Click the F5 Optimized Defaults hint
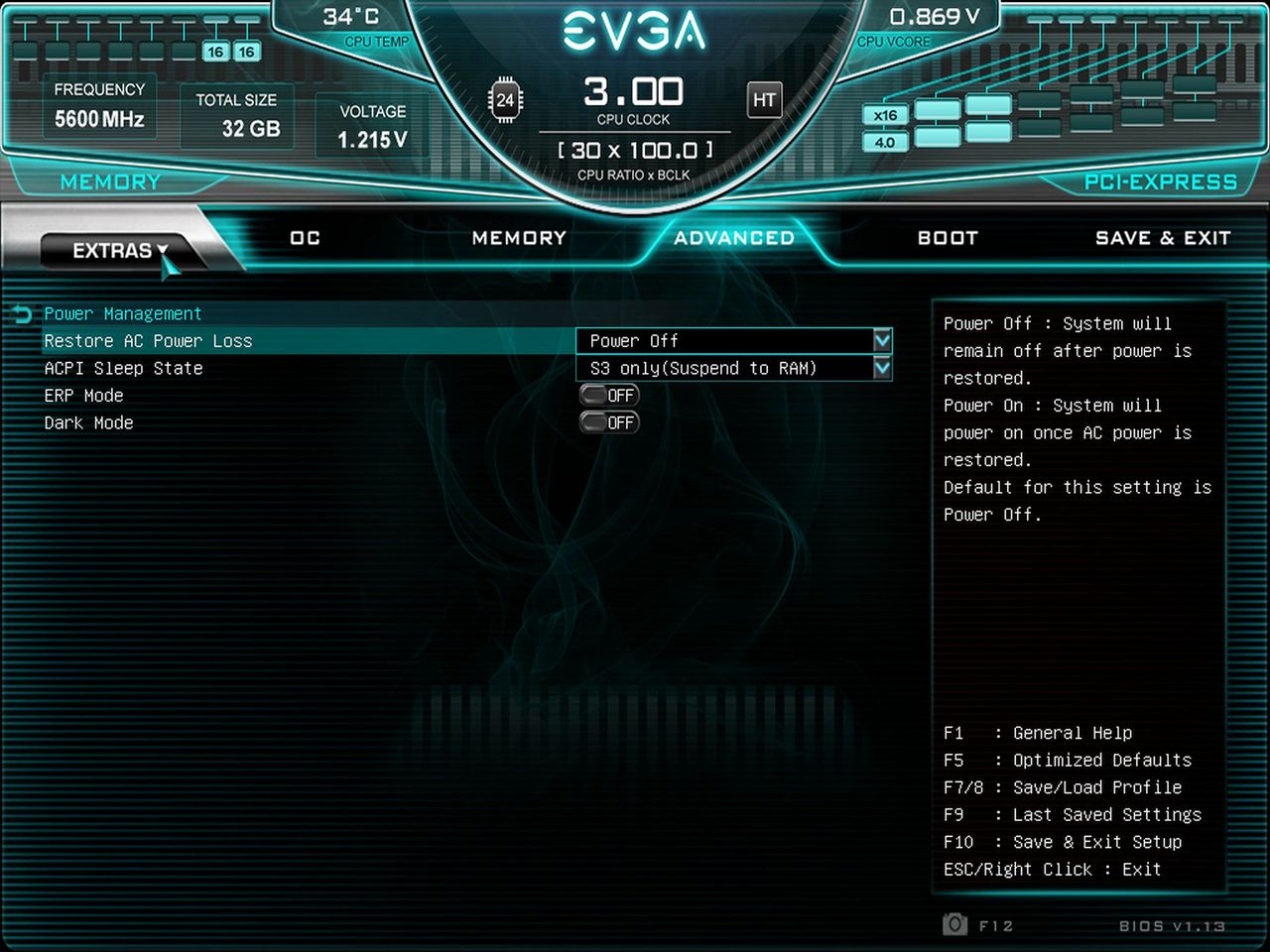 click(x=1068, y=761)
